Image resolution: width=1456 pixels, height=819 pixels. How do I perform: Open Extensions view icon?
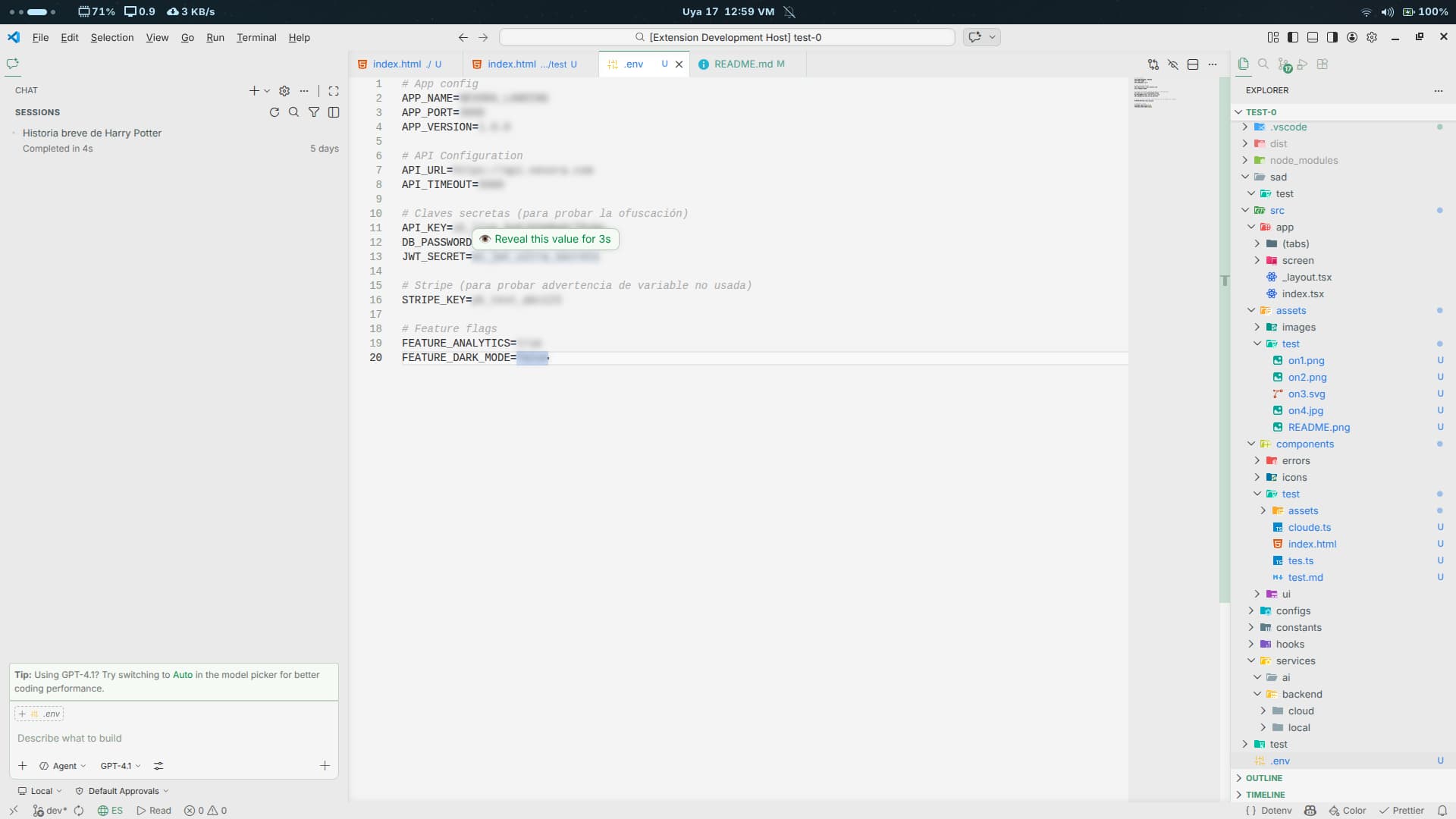point(1323,64)
